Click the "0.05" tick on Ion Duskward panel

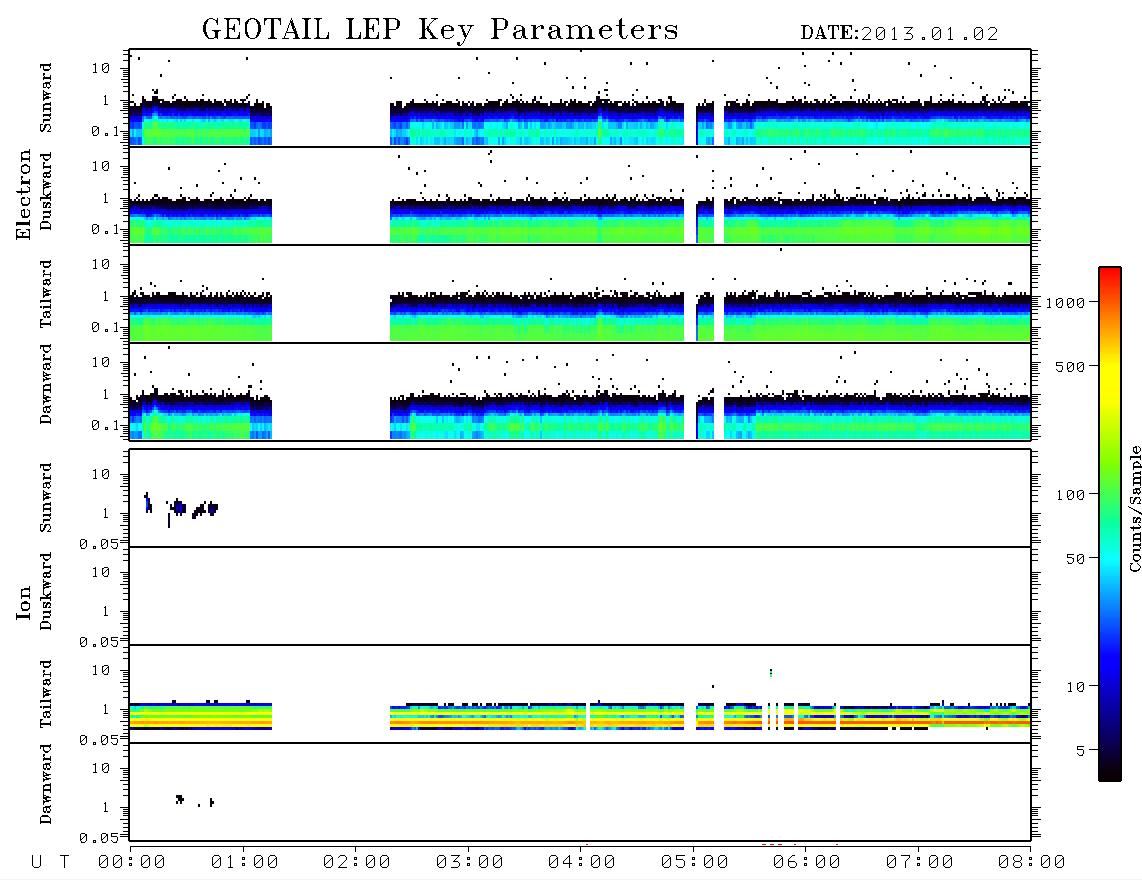[x=98, y=642]
